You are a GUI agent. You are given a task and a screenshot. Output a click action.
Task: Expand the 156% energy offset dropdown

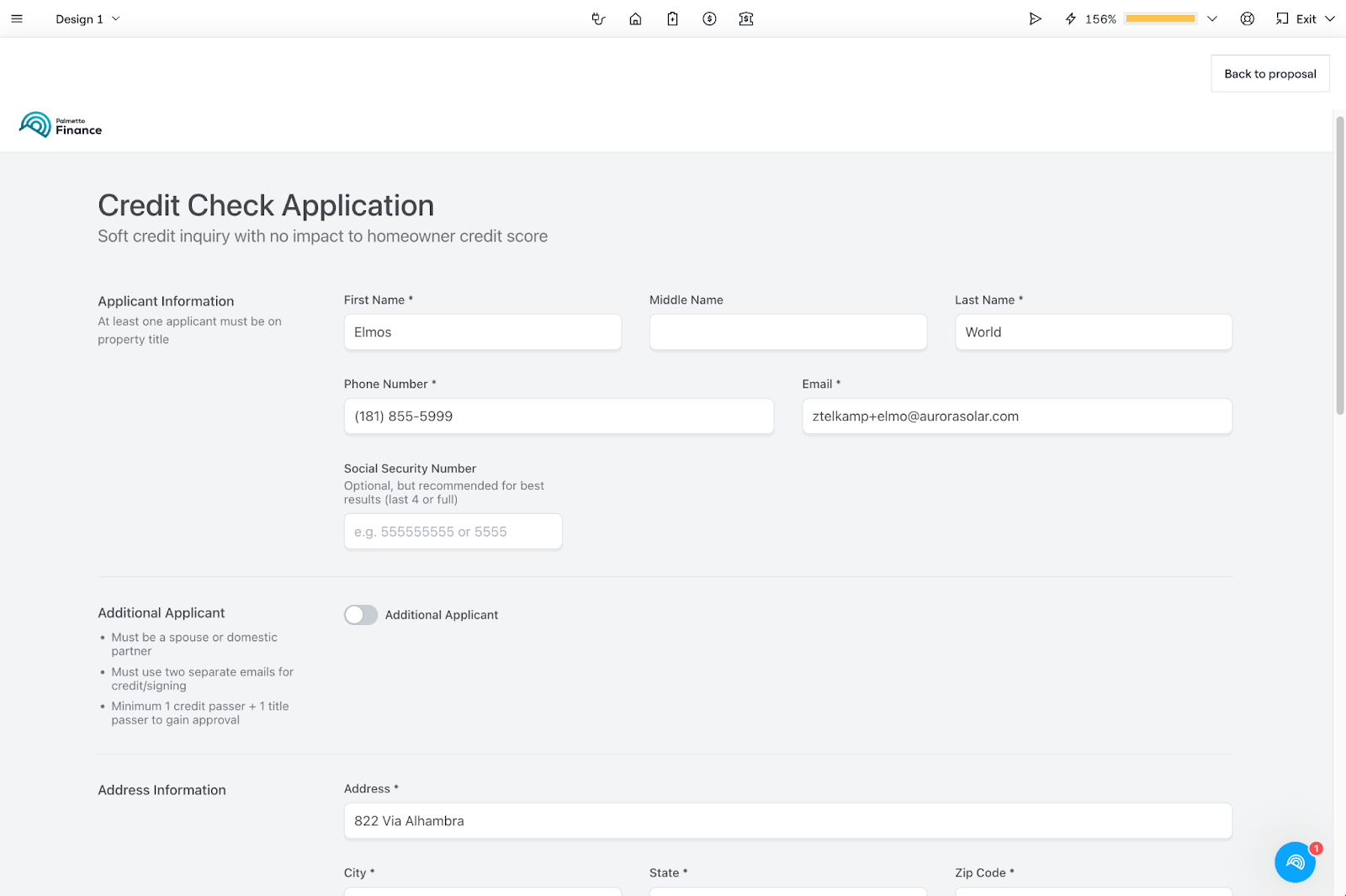click(1212, 19)
